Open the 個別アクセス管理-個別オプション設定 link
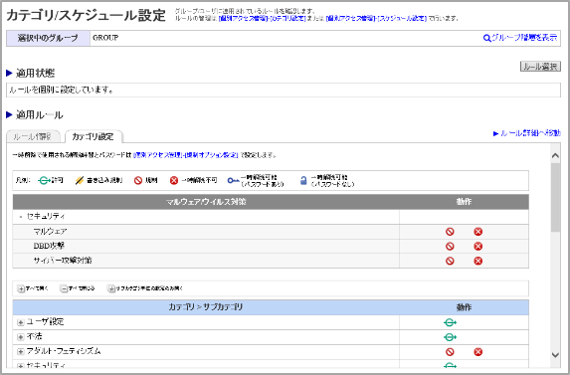 pyautogui.click(x=186, y=155)
